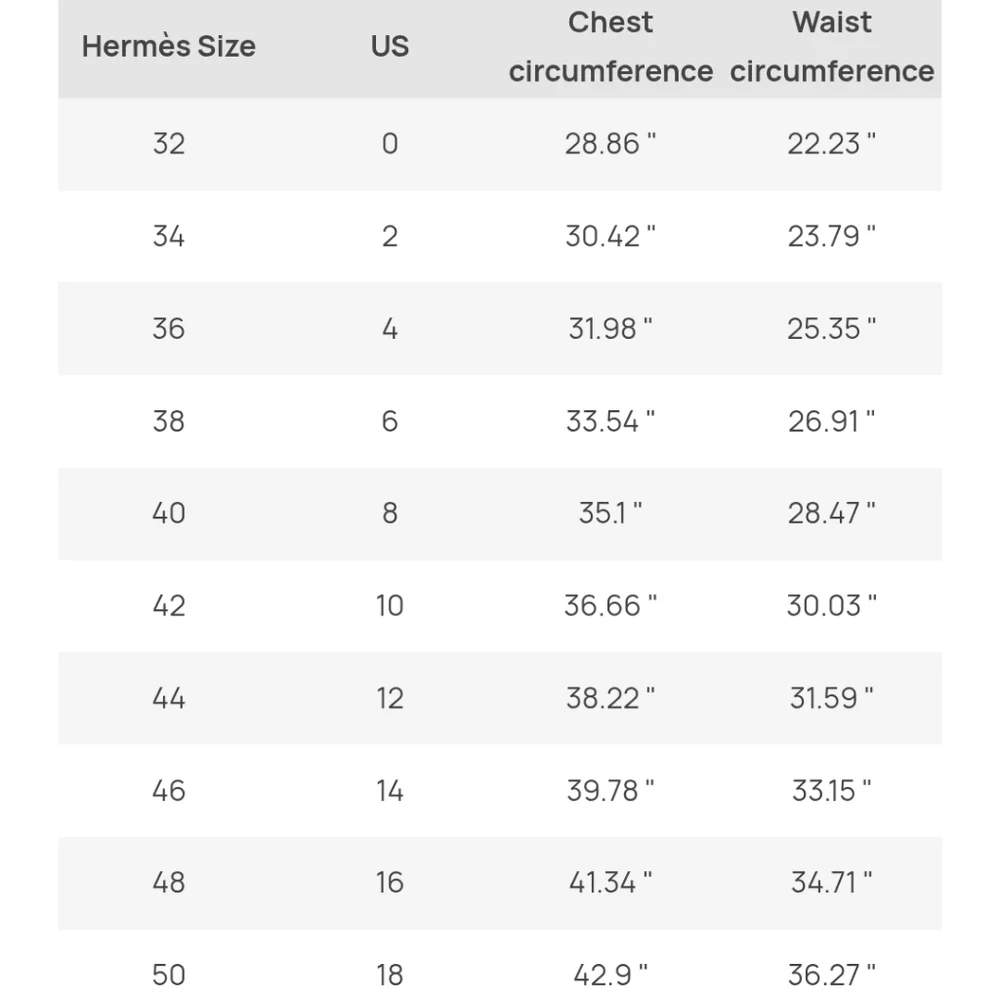Select the 36.27" waist value
1000x1000 pixels.
coord(831,974)
